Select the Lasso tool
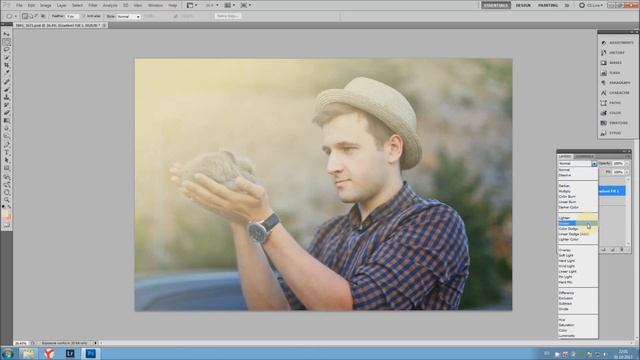This screenshot has height=360, width=640. pos(7,49)
